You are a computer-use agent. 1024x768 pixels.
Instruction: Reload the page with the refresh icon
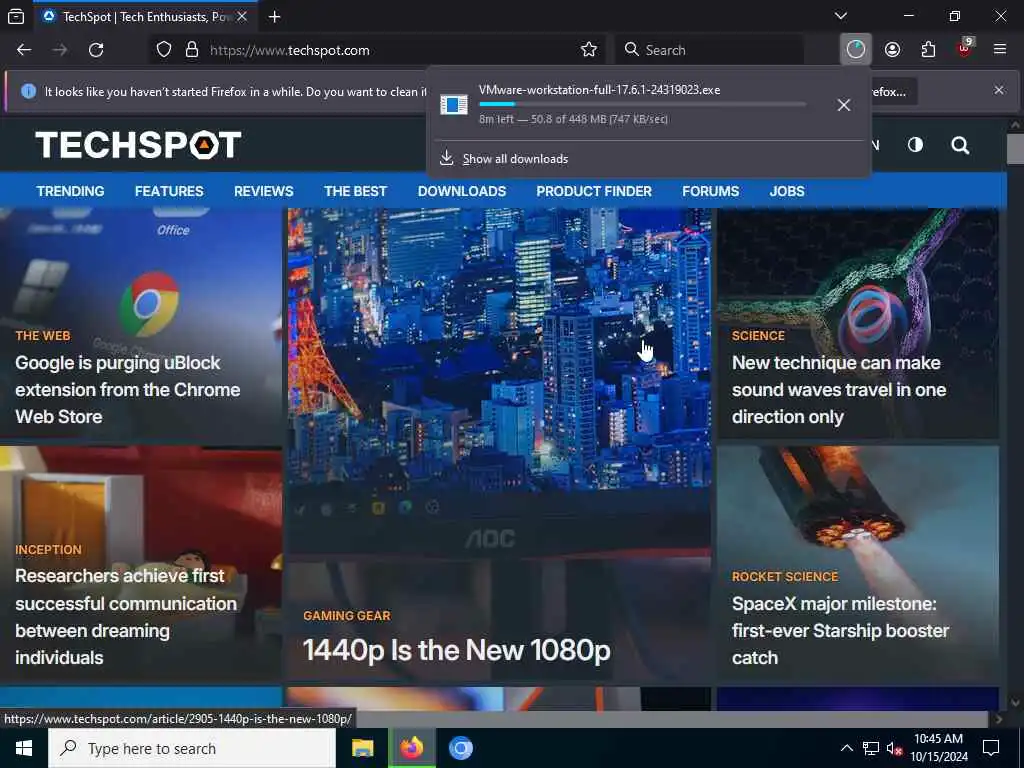point(96,50)
